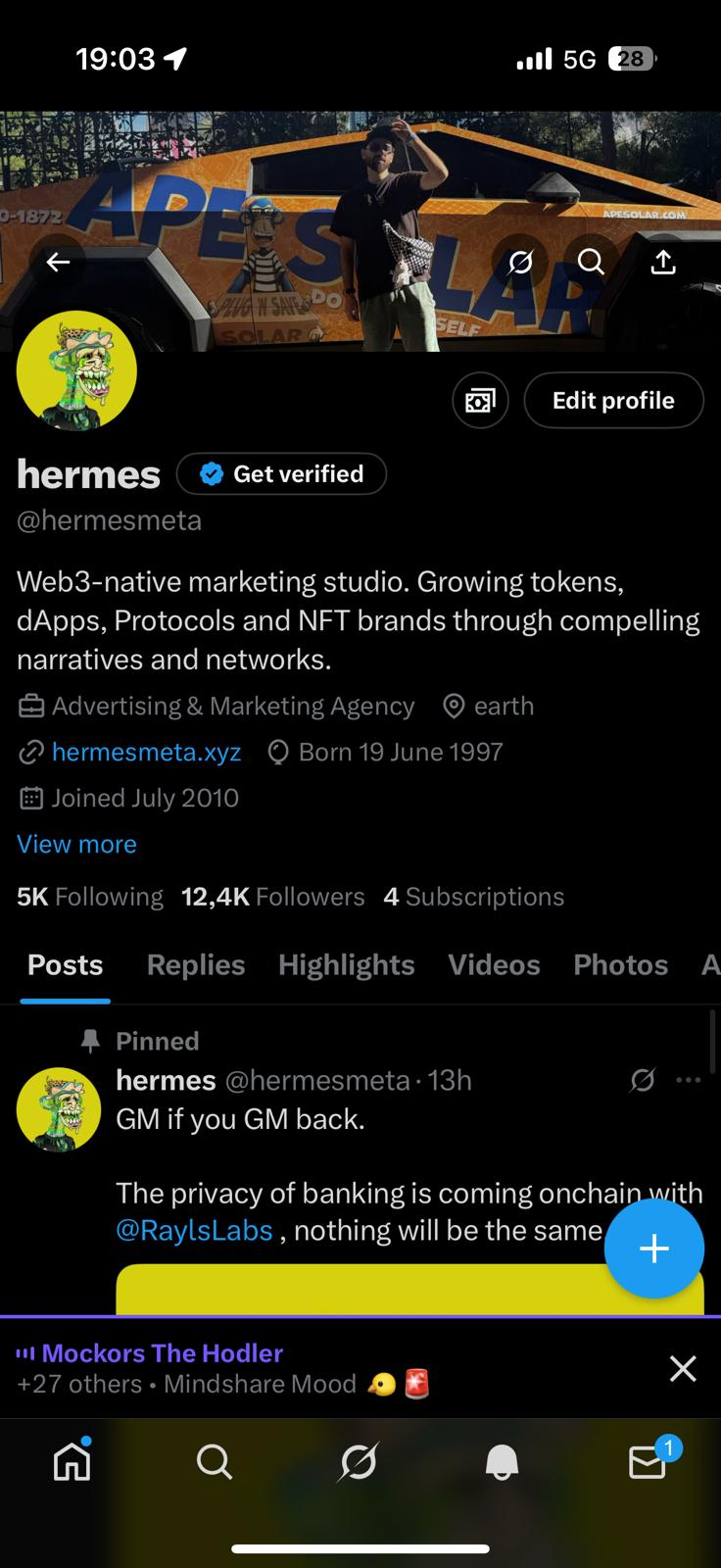Image resolution: width=721 pixels, height=1568 pixels.
Task: Open Messages envelope in bottom bar
Action: point(647,1462)
